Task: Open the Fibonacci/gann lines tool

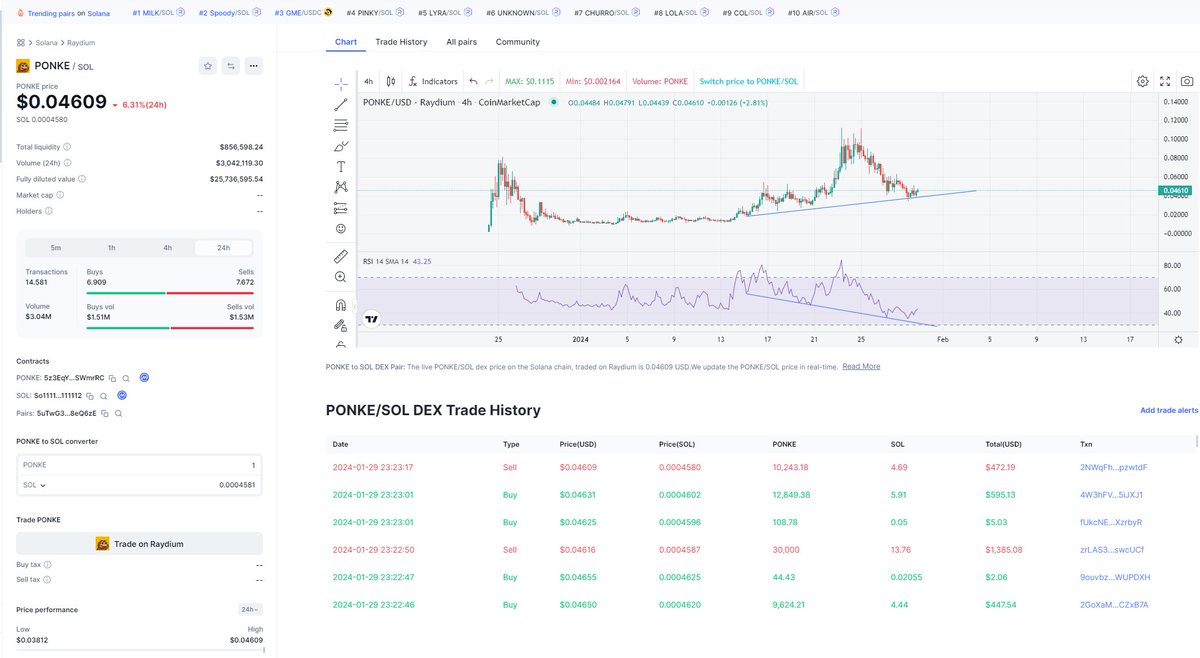Action: point(341,125)
